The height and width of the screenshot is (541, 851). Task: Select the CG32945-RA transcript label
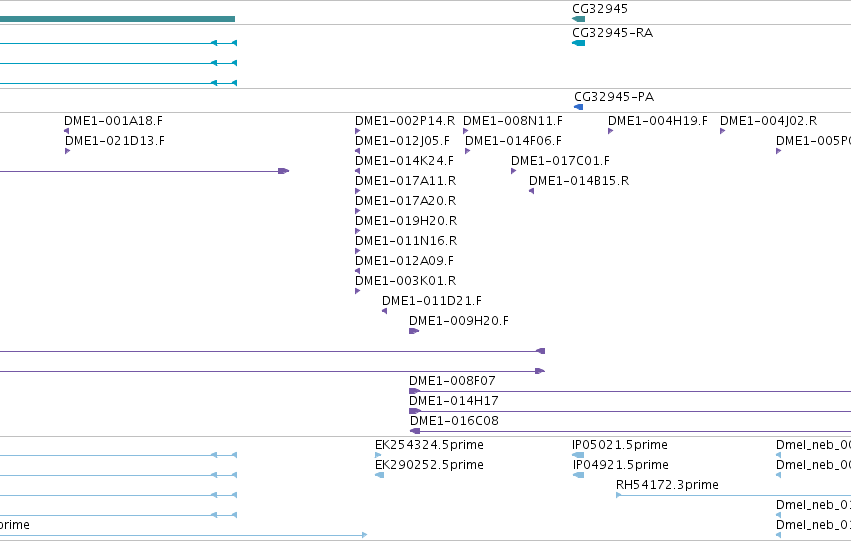[x=612, y=33]
